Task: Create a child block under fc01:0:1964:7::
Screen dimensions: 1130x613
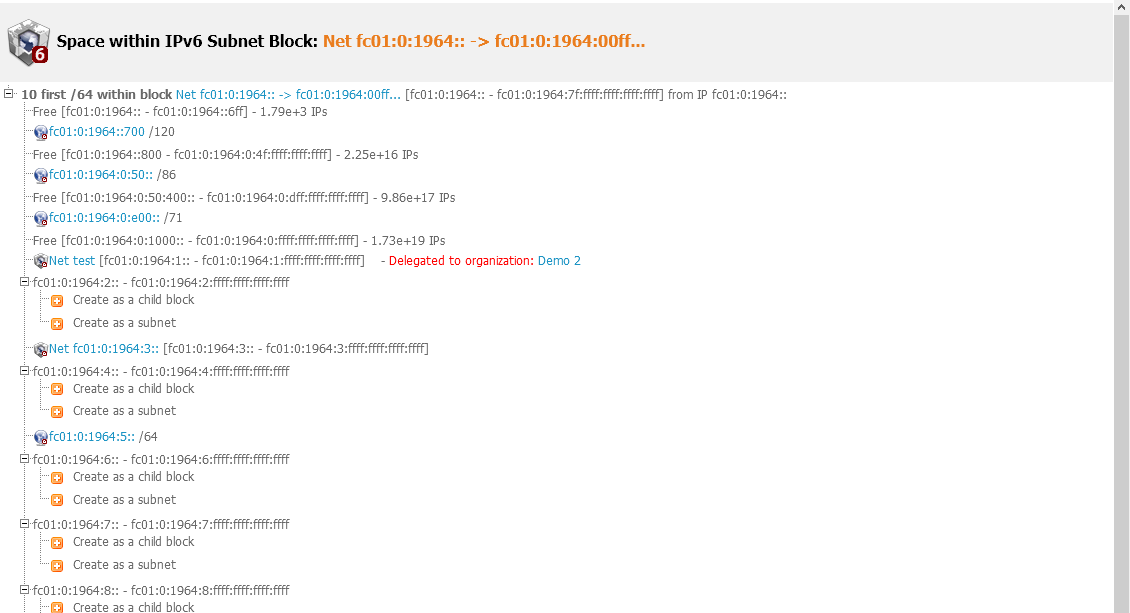Action: tap(133, 542)
